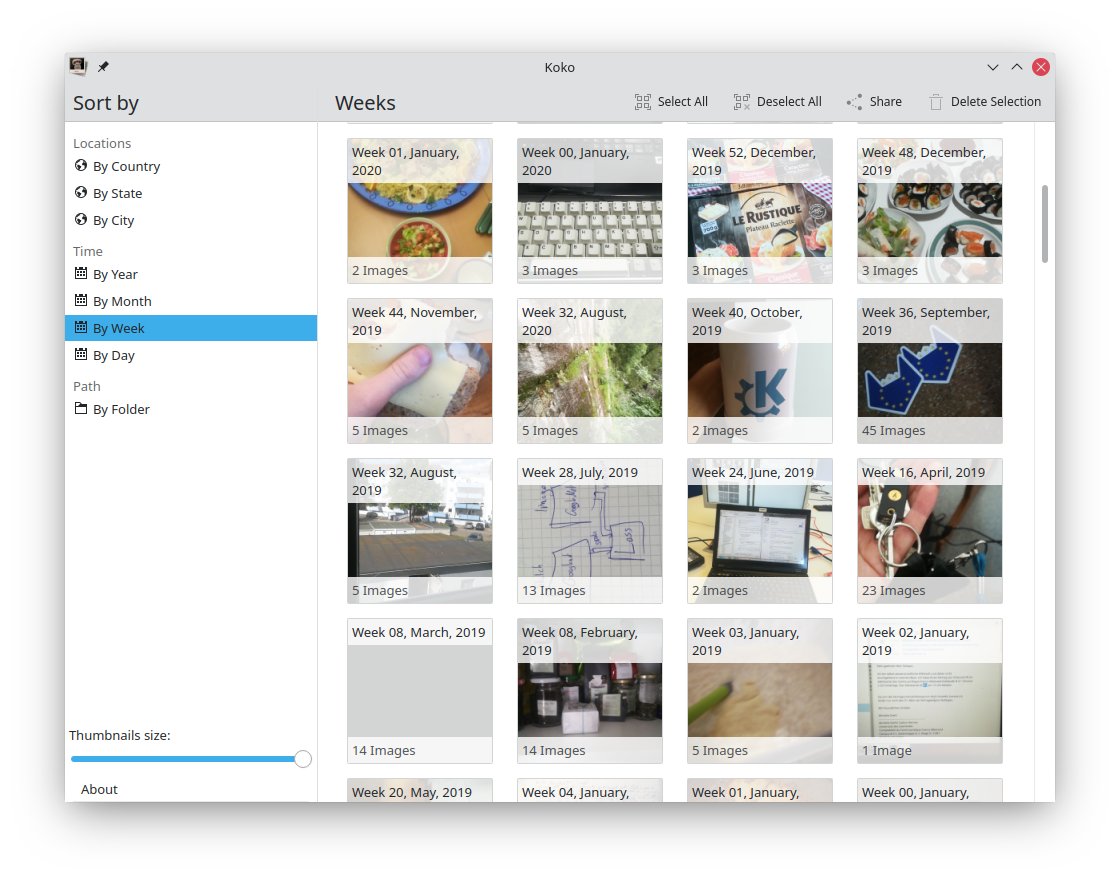The width and height of the screenshot is (1120, 879).
Task: Open the Week 32, August, 2019 album
Action: [419, 531]
